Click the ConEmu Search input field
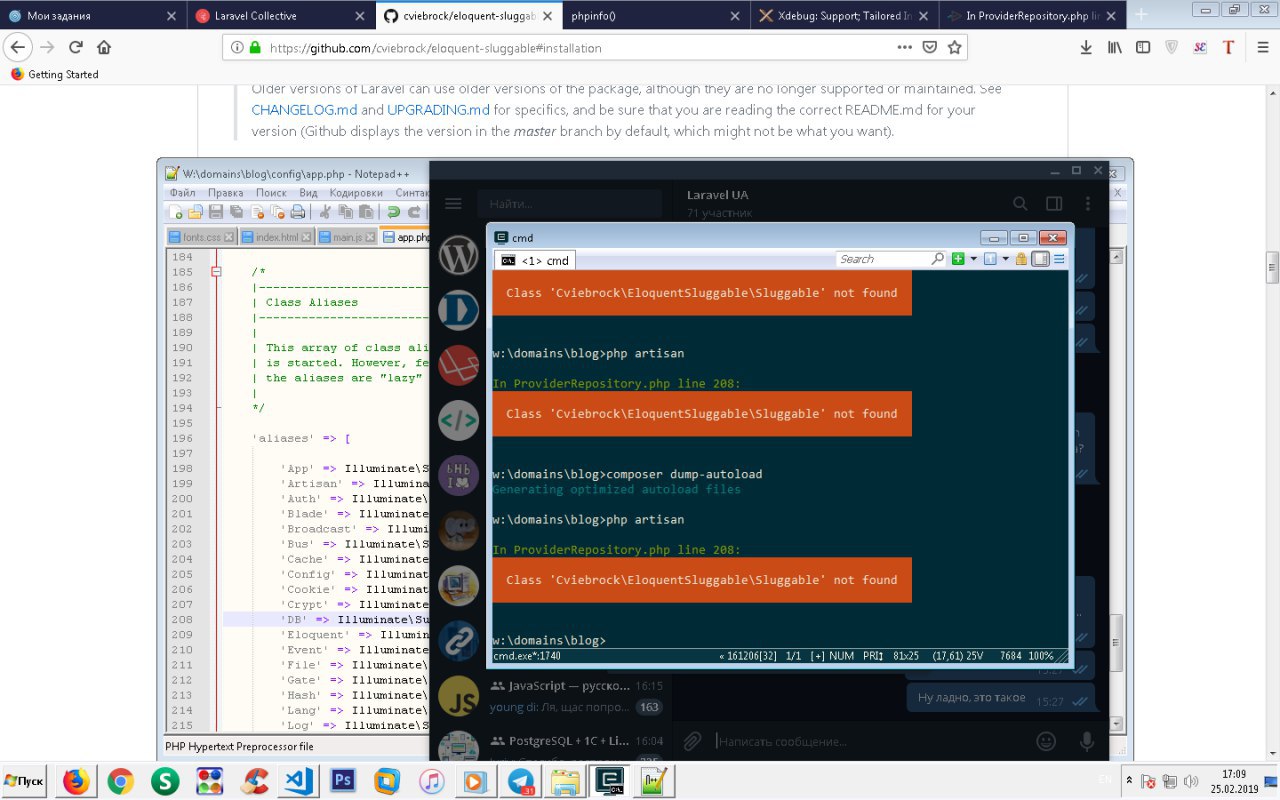Viewport: 1280px width, 800px height. pyautogui.click(x=891, y=259)
